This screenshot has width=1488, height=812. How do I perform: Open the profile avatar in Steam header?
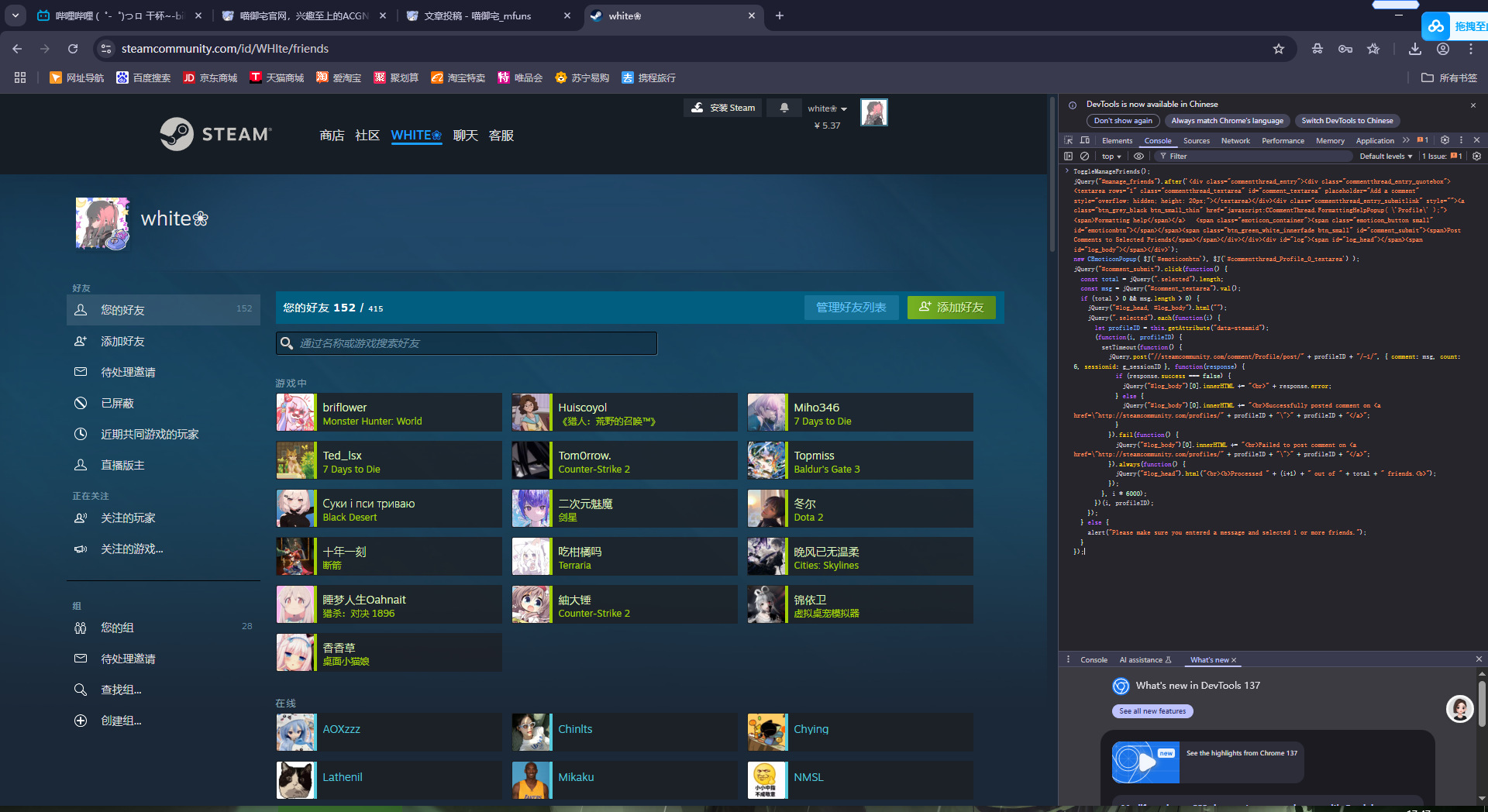point(874,113)
